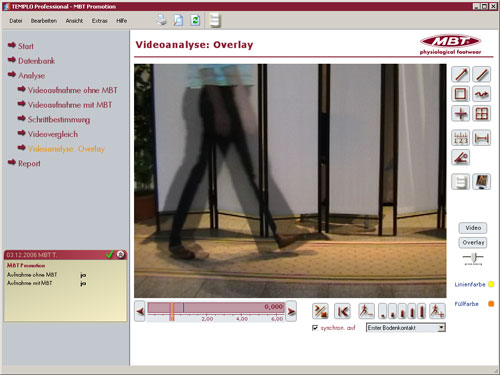
Task: Toggle the synchron. auf checkbox
Action: [315, 328]
